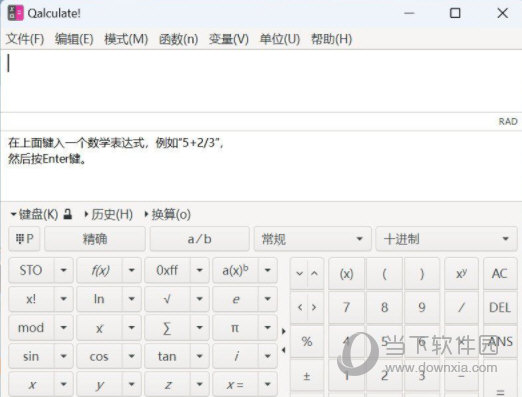Insert the imaginary unit i
522x397 pixels.
pyautogui.click(x=235, y=356)
